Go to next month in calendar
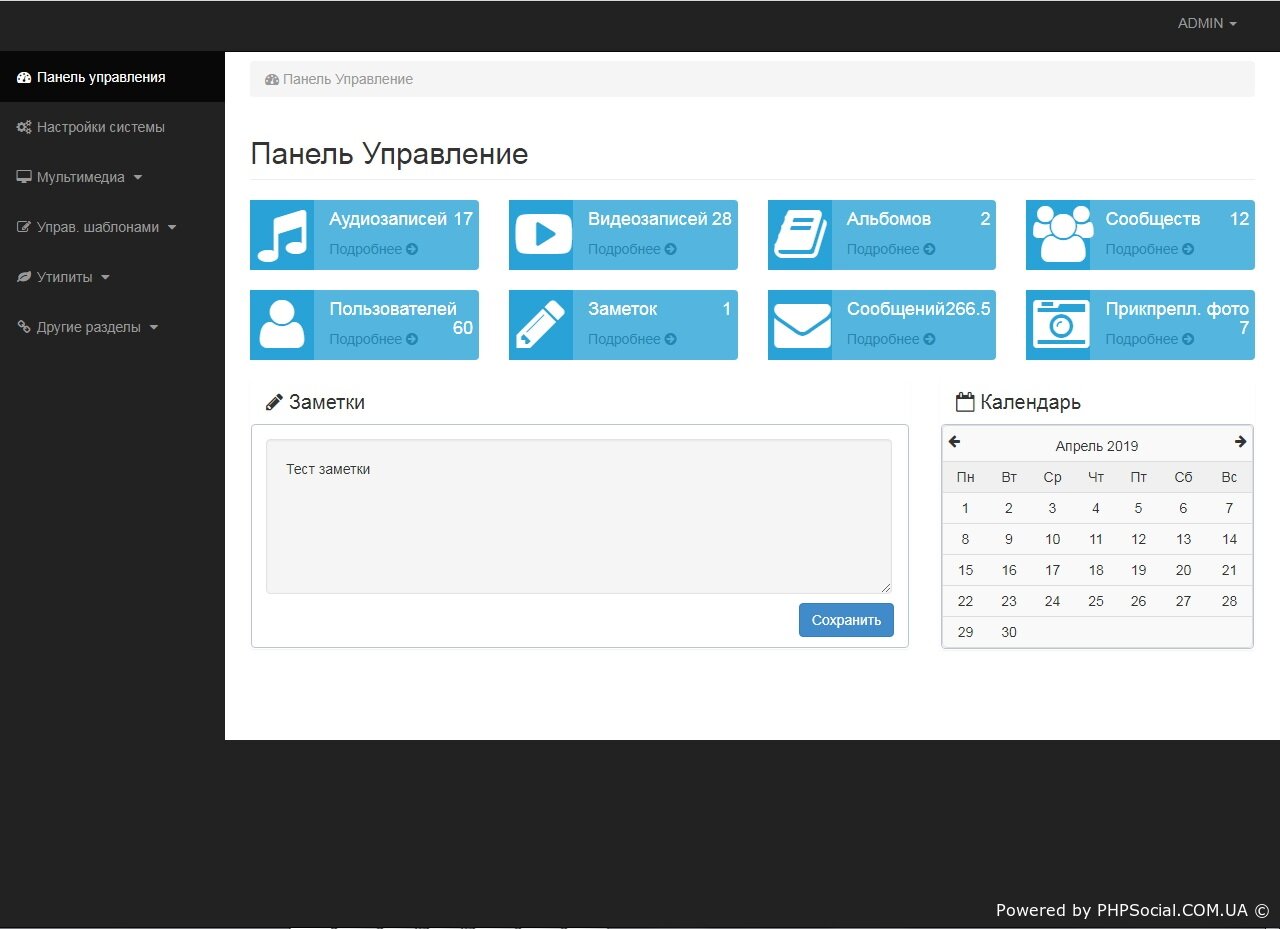The image size is (1280, 929). point(1240,442)
